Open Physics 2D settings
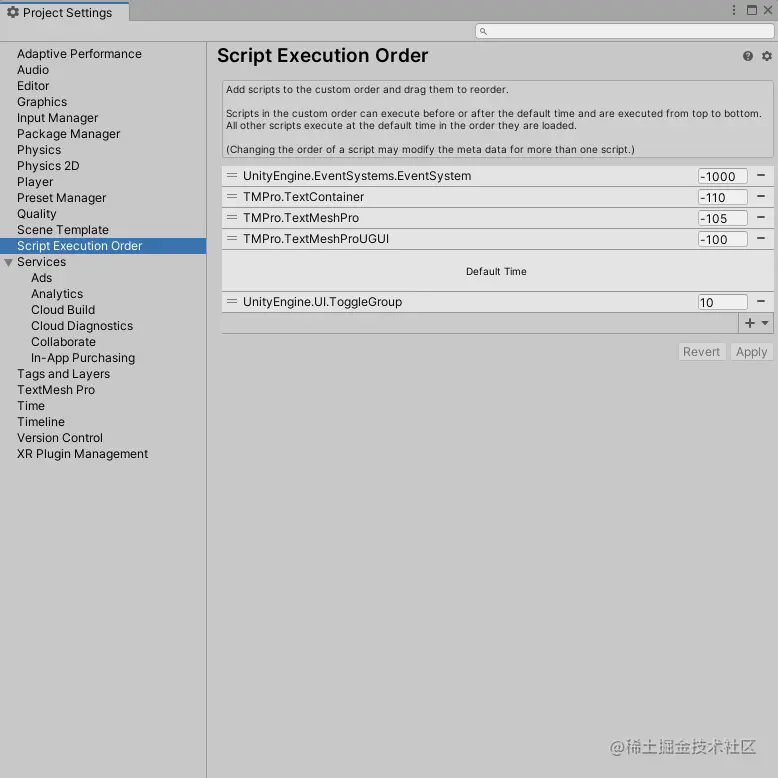This screenshot has width=778, height=778. click(48, 165)
